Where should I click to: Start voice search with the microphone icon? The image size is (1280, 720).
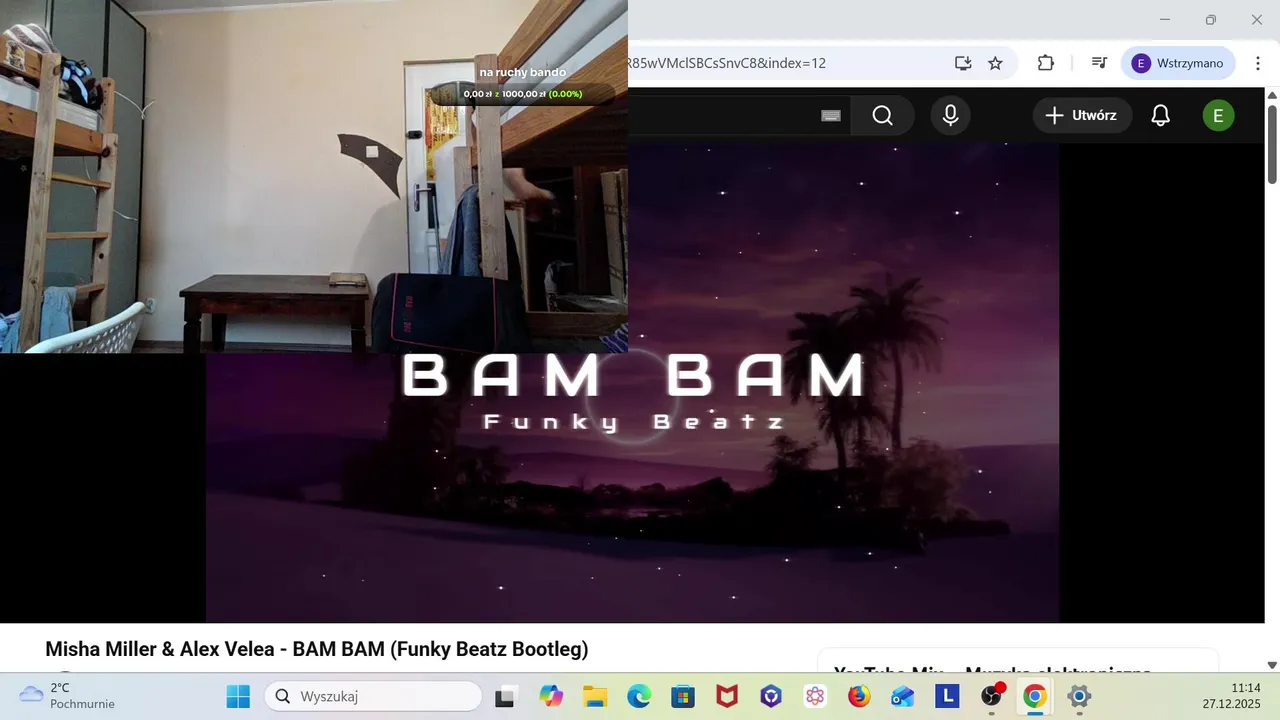tap(951, 116)
